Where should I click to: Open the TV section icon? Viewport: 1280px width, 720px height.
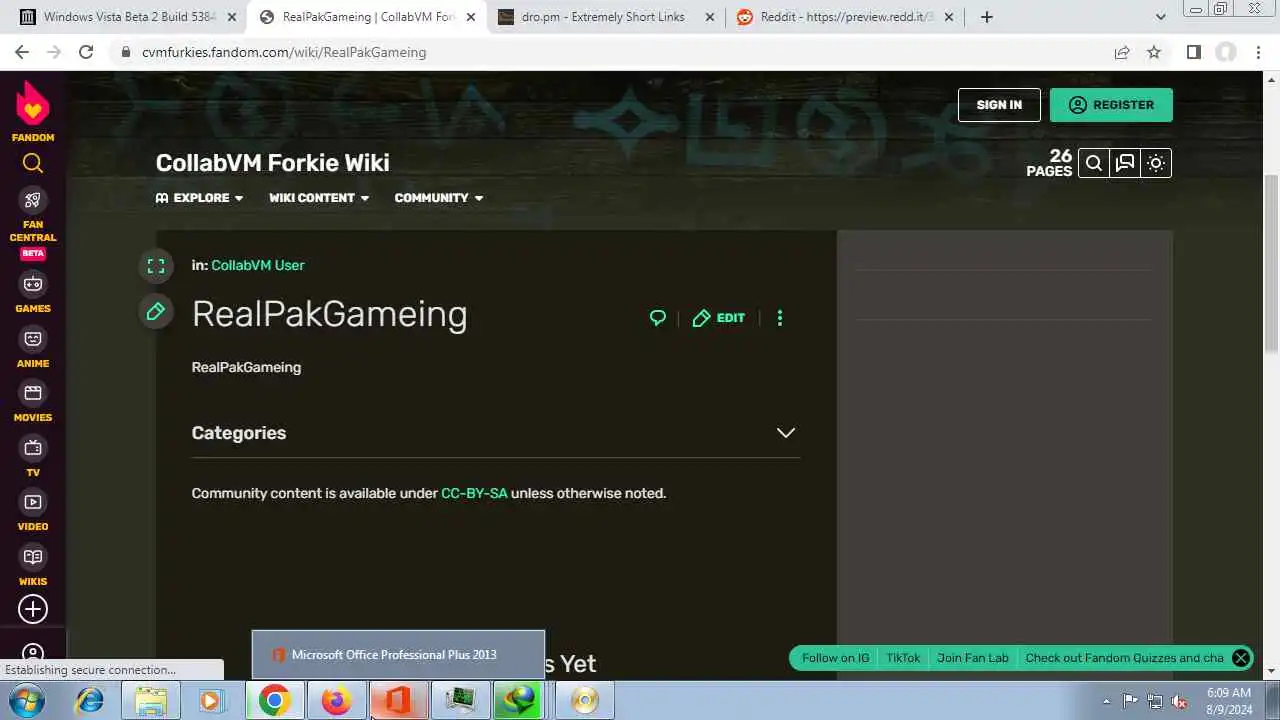pyautogui.click(x=33, y=447)
